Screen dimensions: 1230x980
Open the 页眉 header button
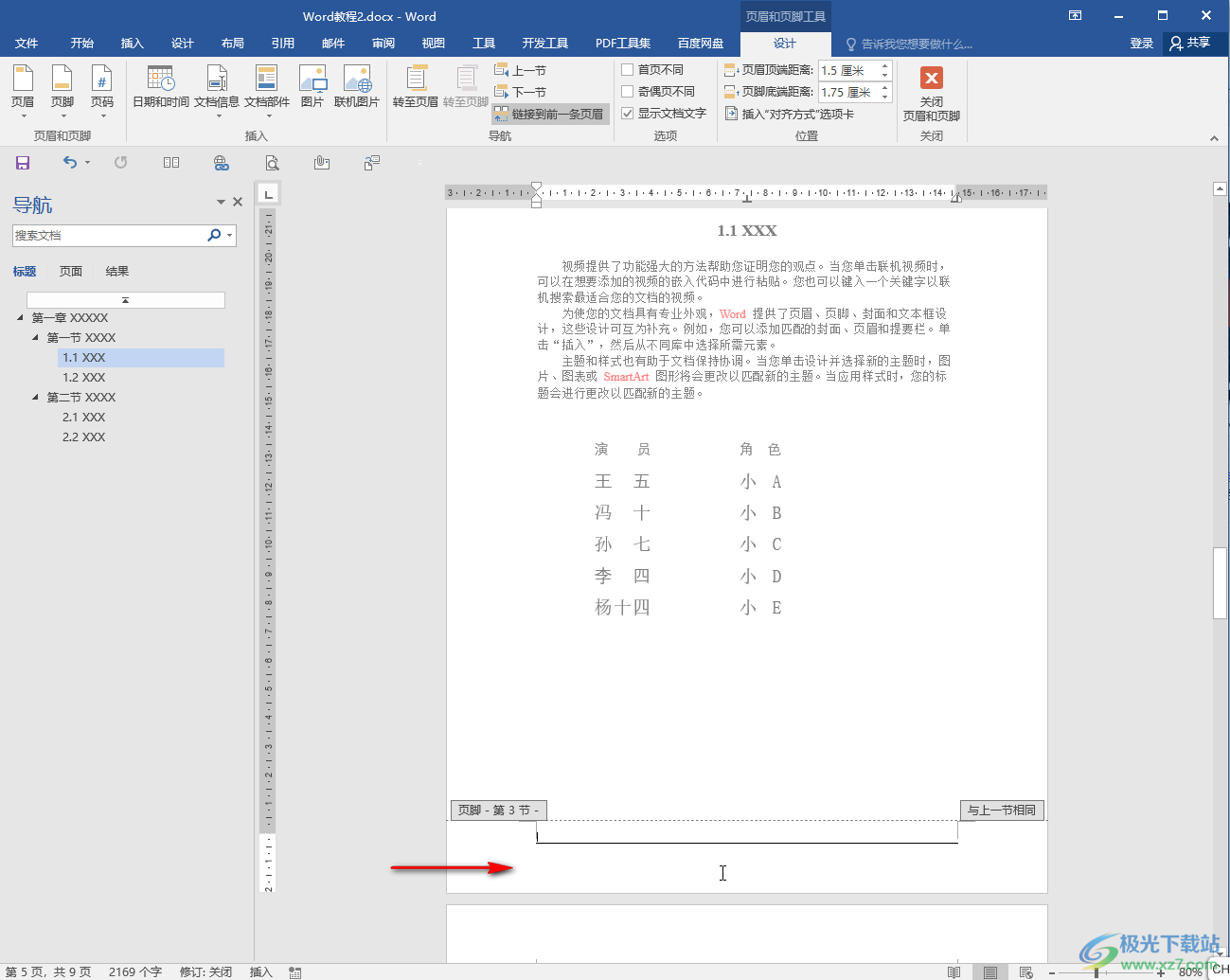click(23, 92)
